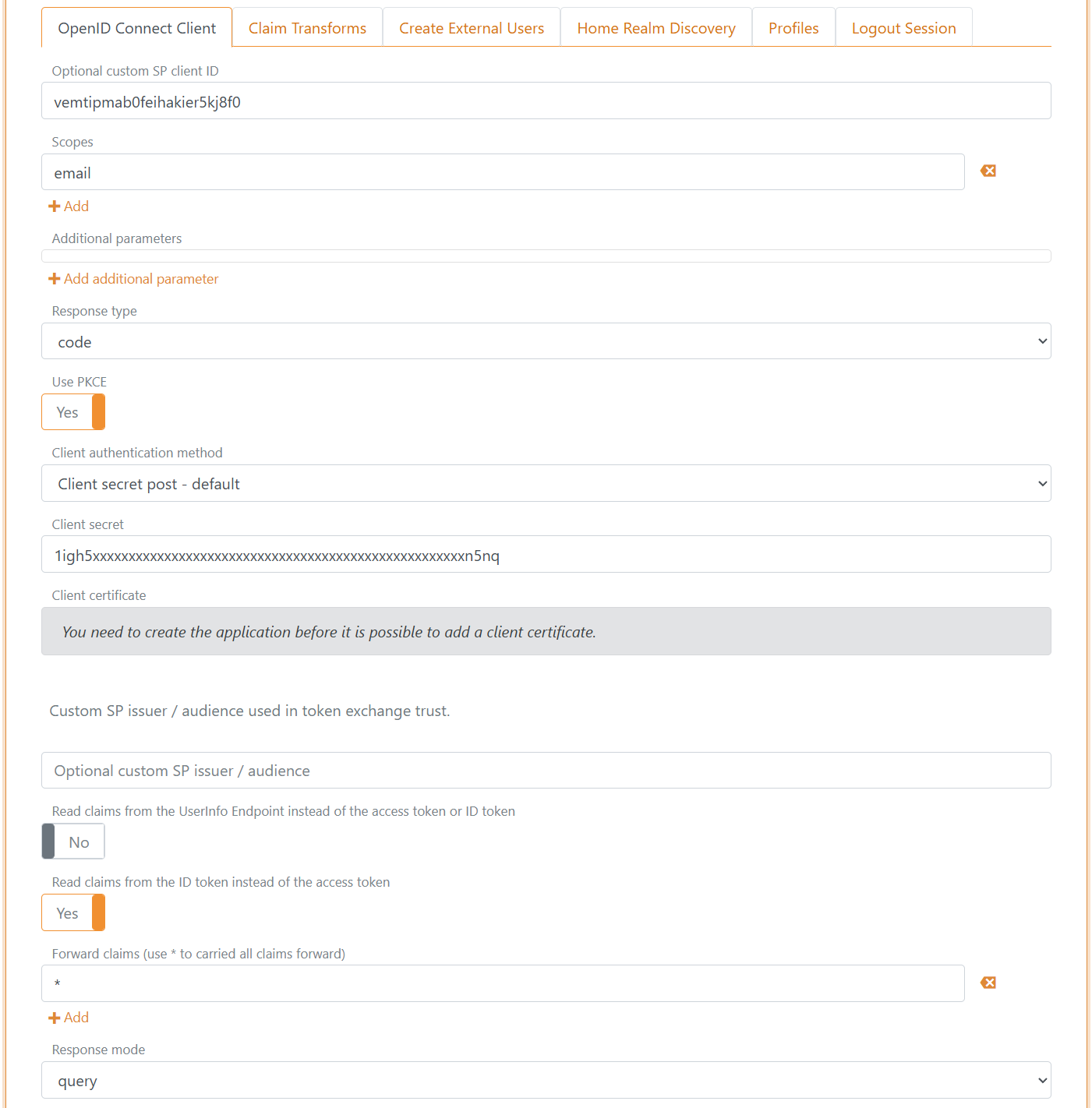Disable reading claims from the ID token
Image resolution: width=1092 pixels, height=1108 pixels.
(73, 912)
